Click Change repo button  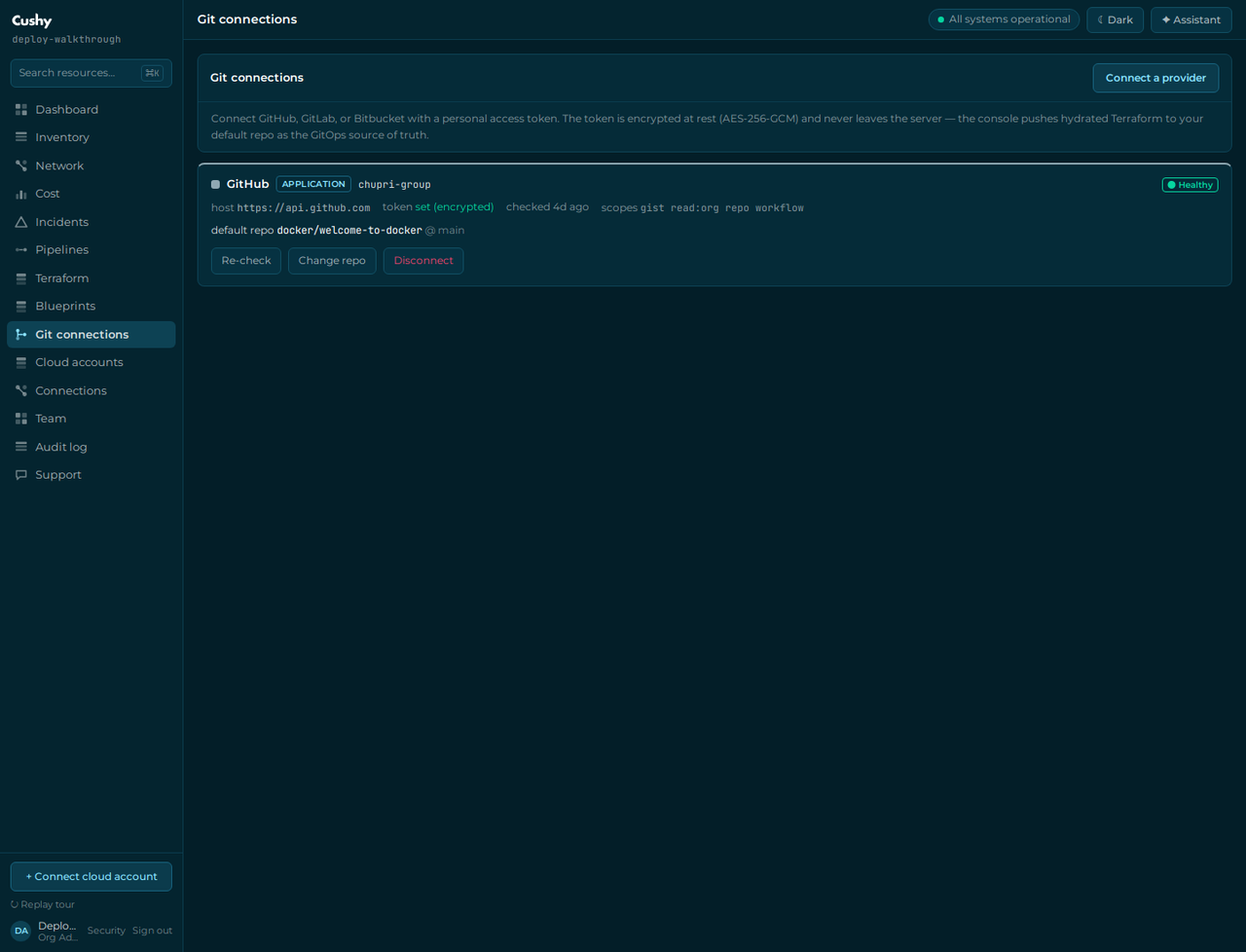pos(332,261)
